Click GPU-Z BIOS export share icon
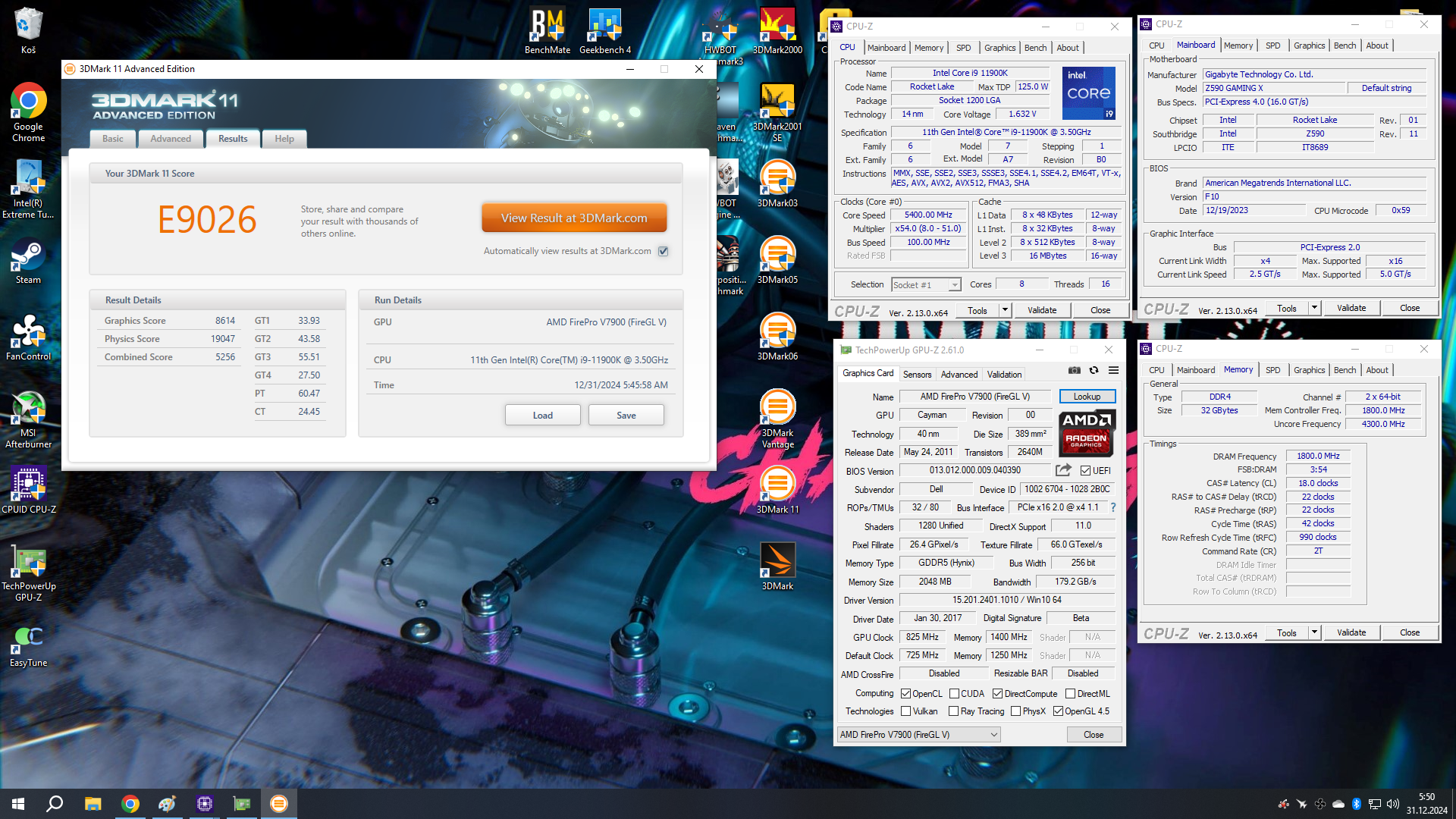1456x819 pixels. click(x=1063, y=470)
